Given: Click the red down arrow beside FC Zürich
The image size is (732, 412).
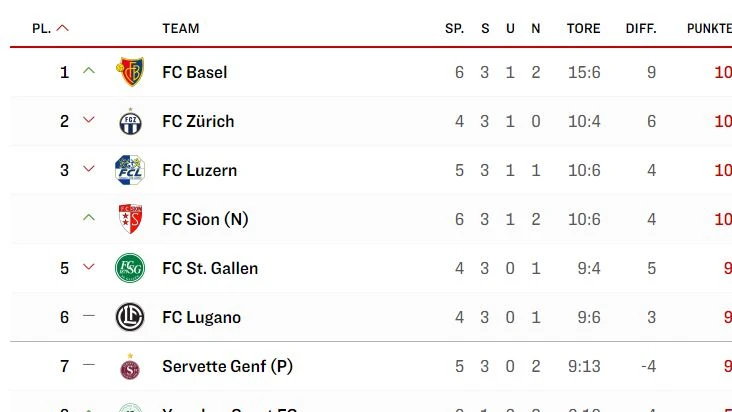Looking at the screenshot, I should point(88,121).
